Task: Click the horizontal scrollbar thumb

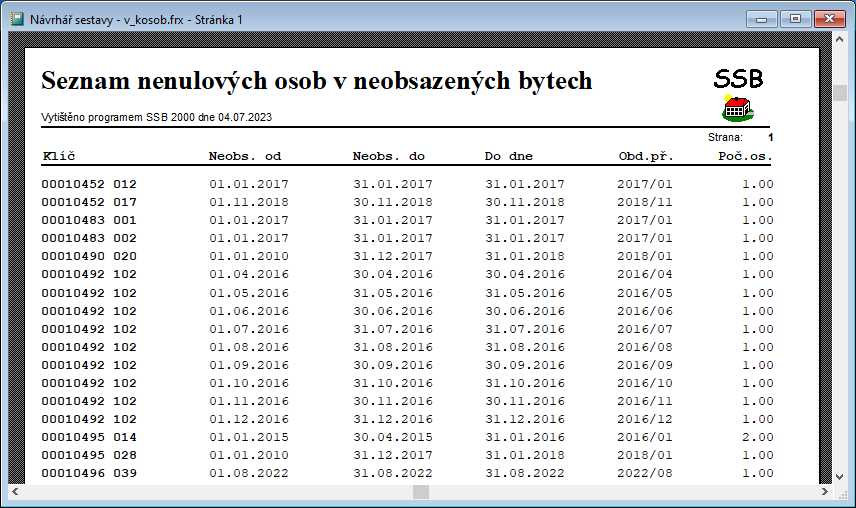Action: point(421,492)
